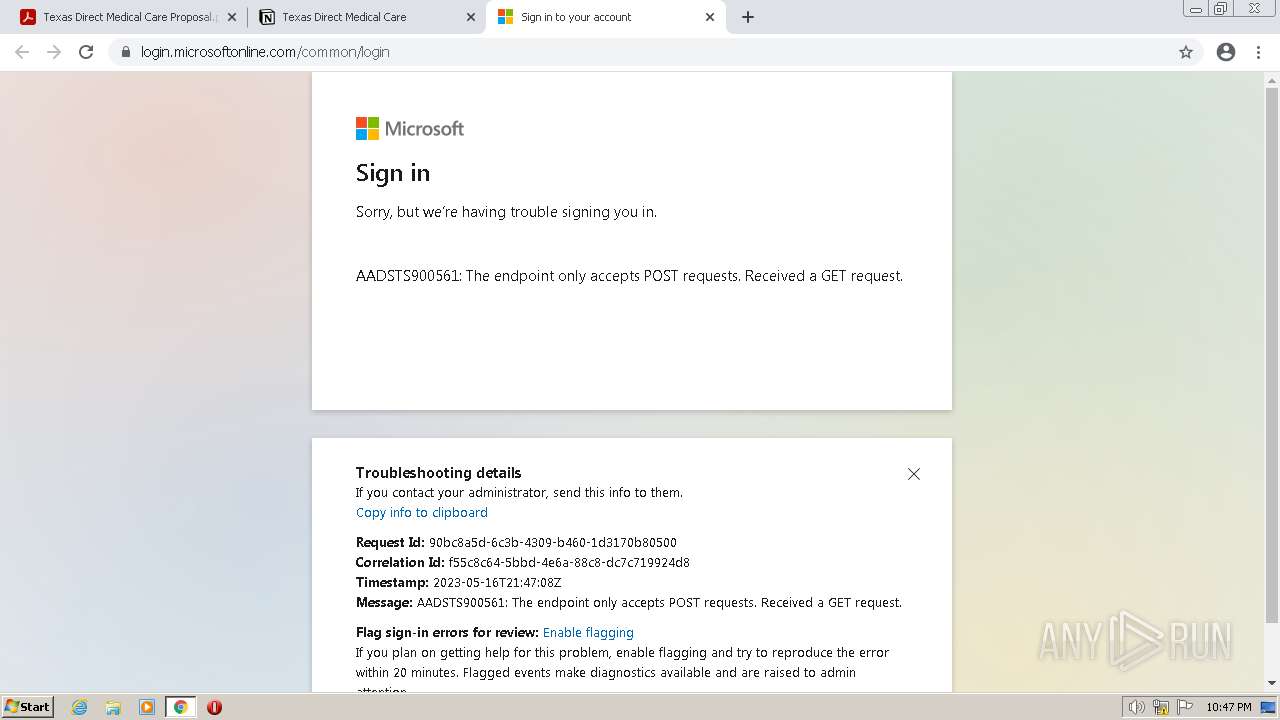Click the AADSTS900561 error message in sign-in card
Viewport: 1280px width, 720px height.
click(x=629, y=276)
